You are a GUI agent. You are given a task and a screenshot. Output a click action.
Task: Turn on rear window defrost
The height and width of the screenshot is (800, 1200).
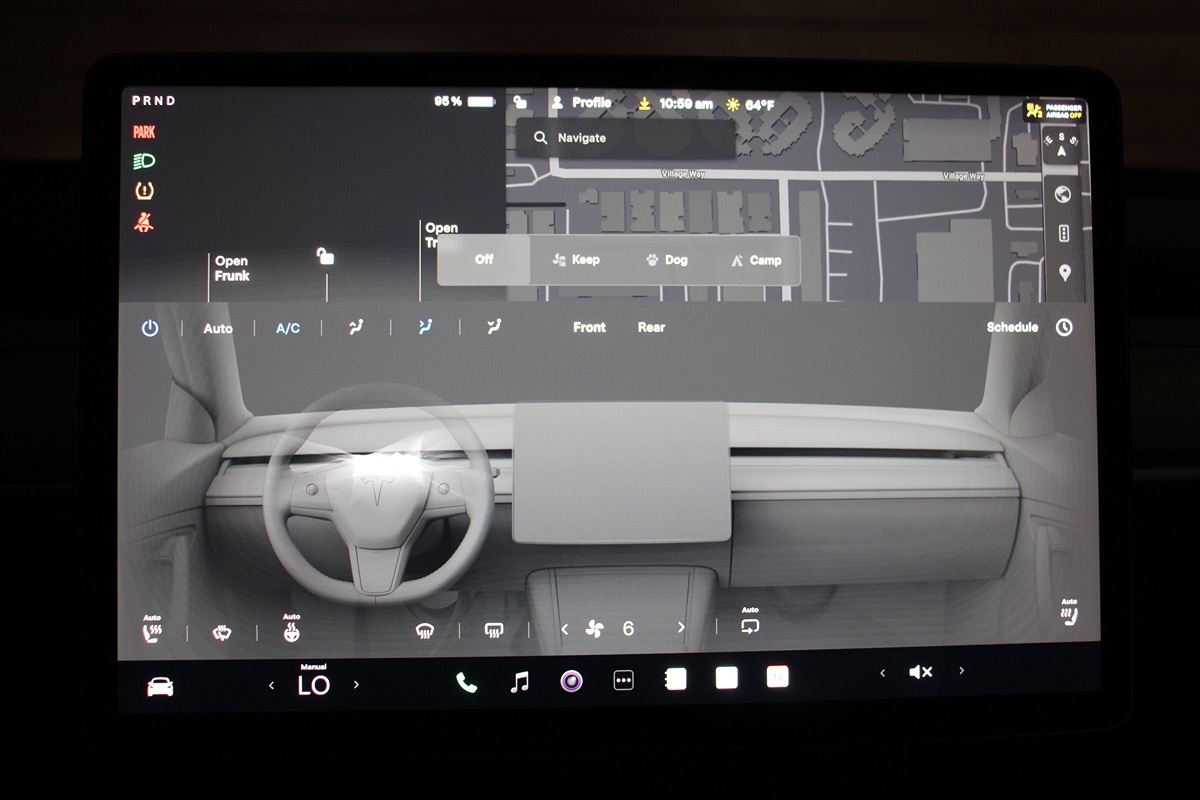pos(493,630)
